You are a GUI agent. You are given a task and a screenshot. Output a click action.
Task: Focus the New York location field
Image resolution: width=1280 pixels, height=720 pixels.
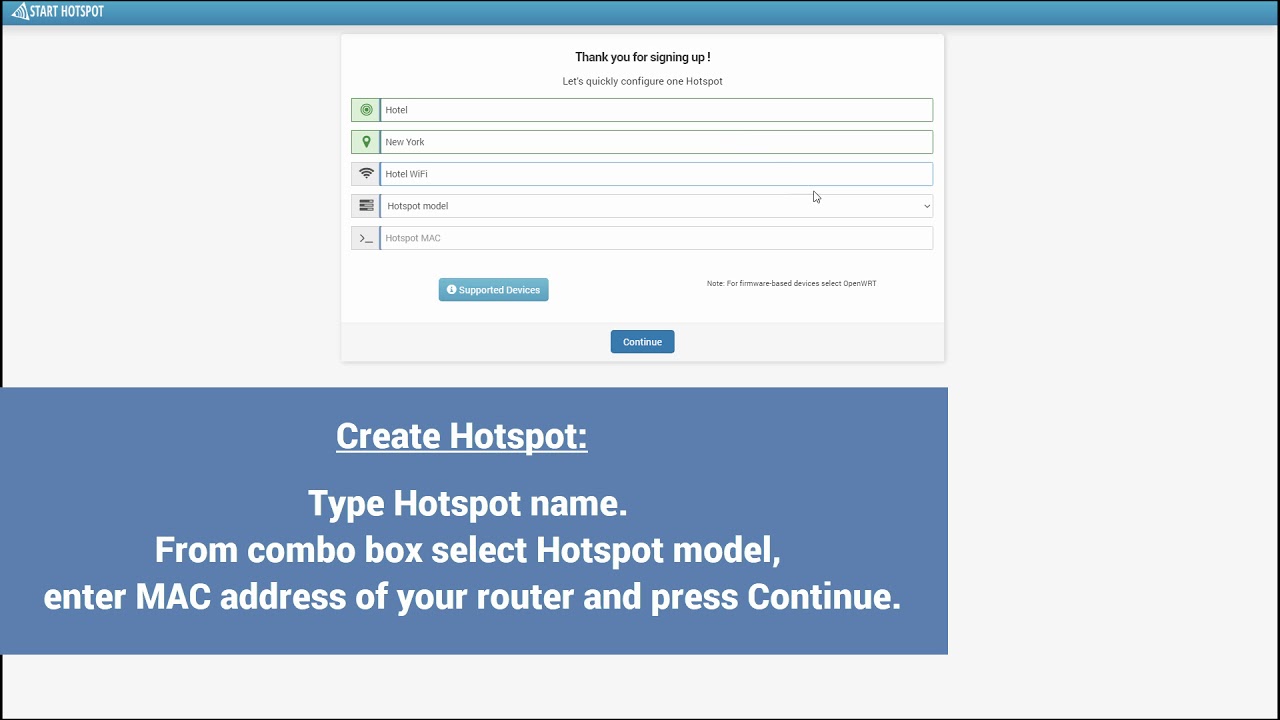coord(656,142)
